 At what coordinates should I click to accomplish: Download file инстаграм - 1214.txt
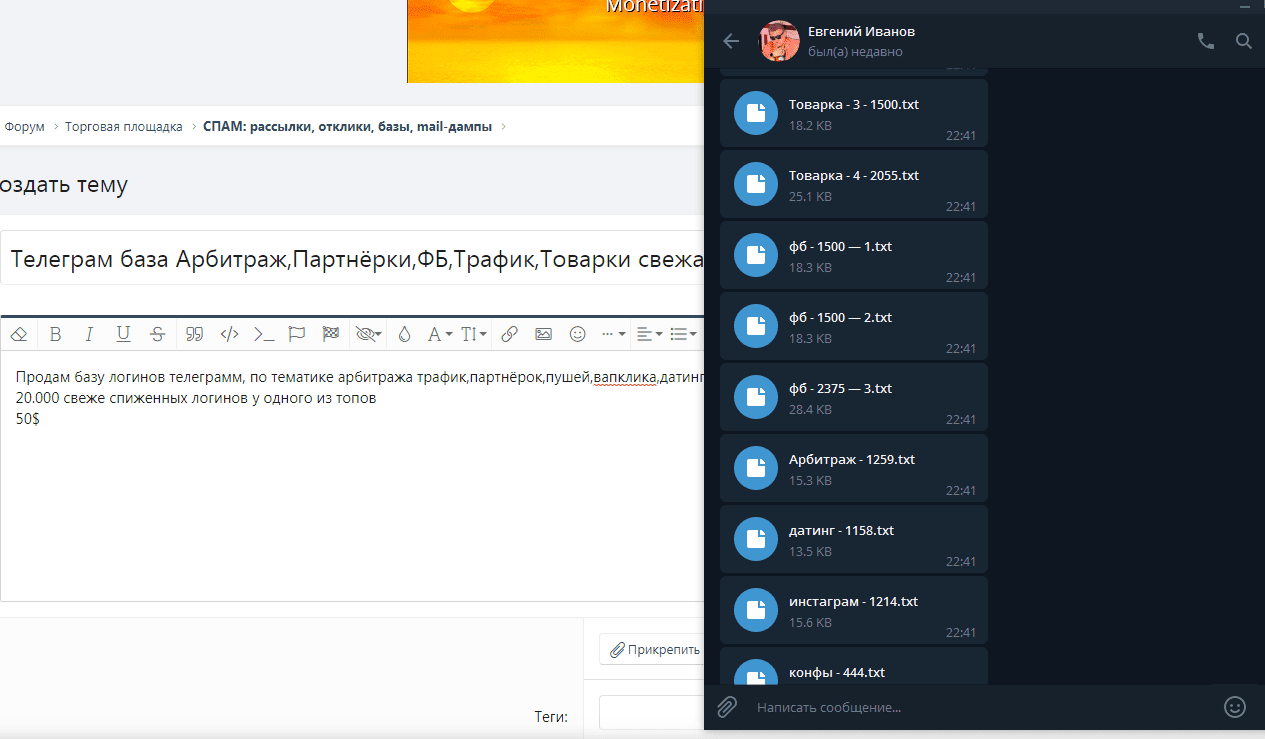tap(756, 611)
